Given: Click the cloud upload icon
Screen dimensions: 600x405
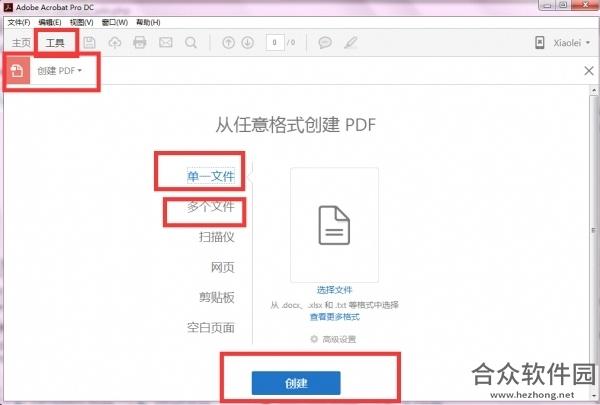Looking at the screenshot, I should [x=115, y=42].
